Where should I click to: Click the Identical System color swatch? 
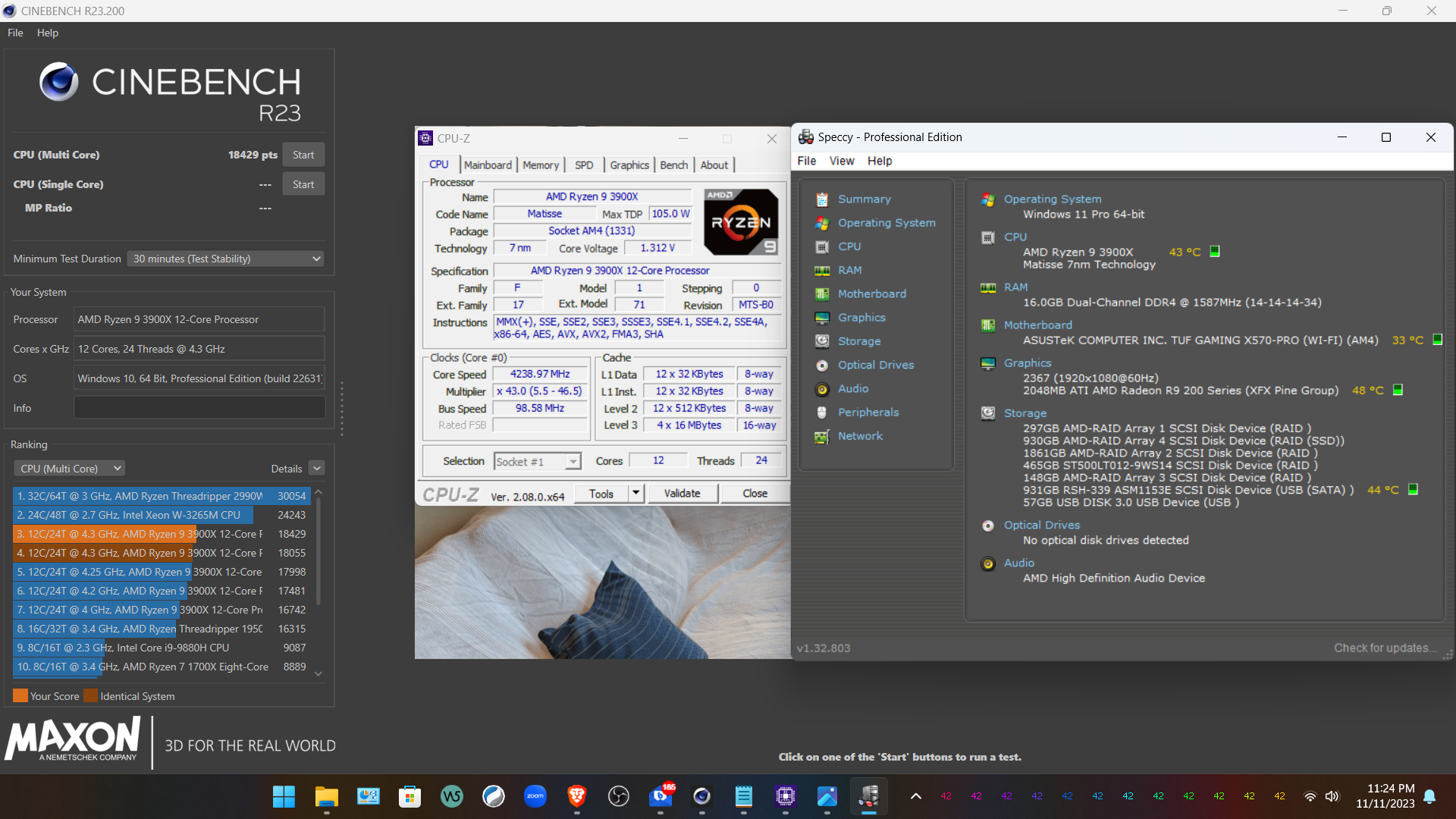point(91,695)
